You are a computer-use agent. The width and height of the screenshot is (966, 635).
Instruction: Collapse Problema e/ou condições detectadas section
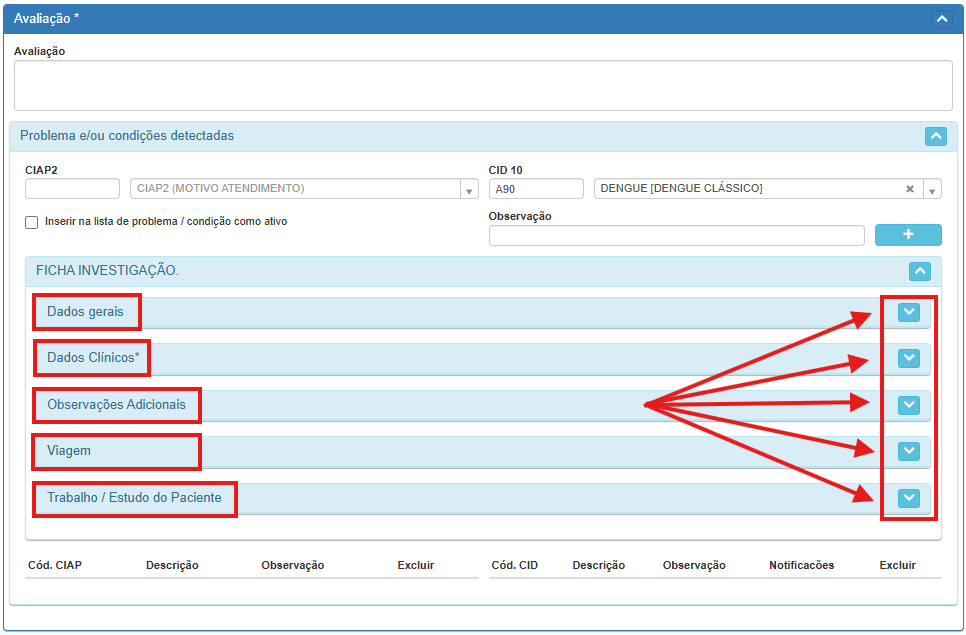[935, 136]
